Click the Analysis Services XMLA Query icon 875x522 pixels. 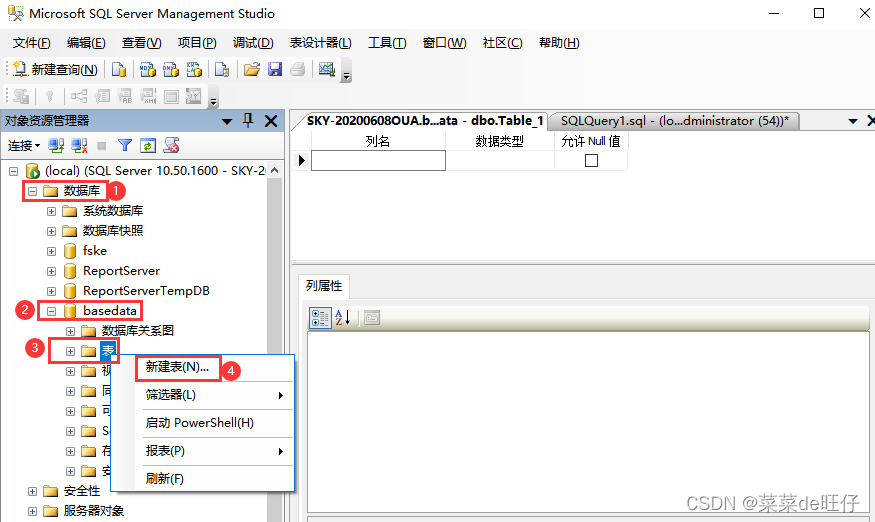pos(194,69)
